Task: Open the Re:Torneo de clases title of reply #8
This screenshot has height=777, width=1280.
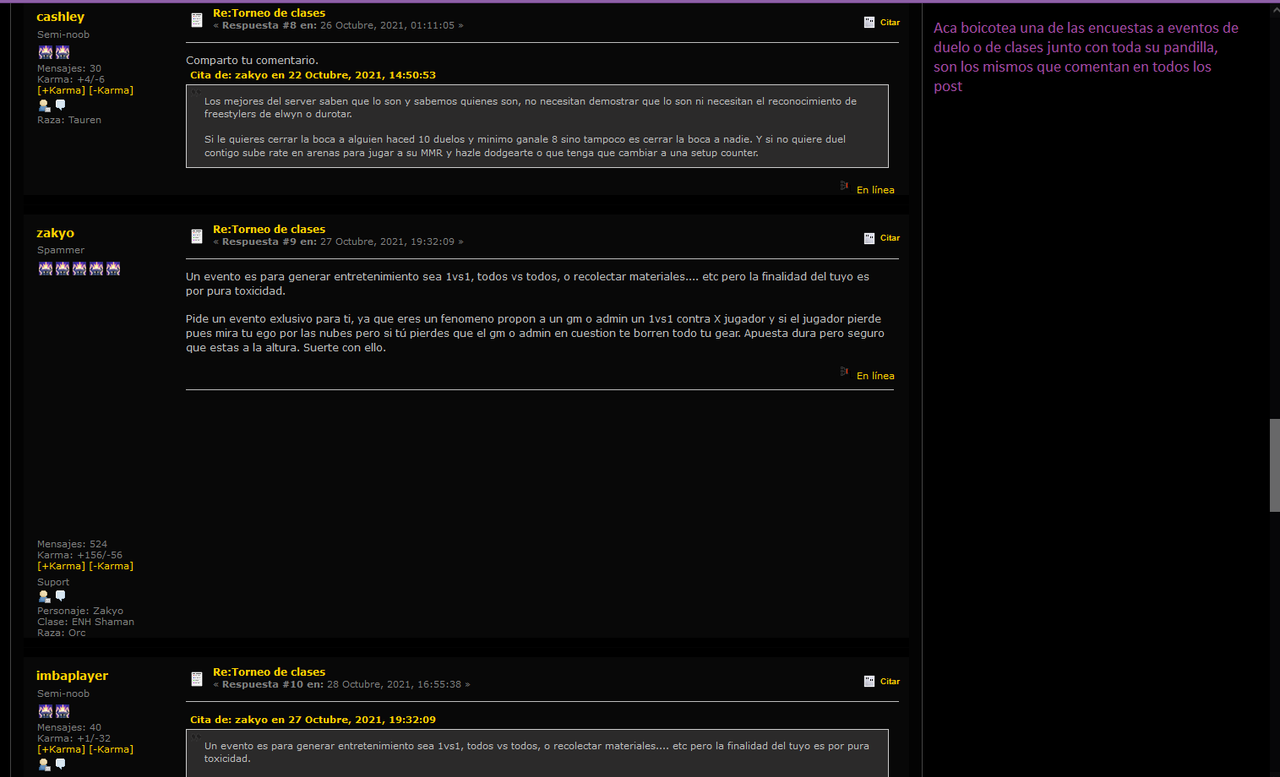Action: click(x=269, y=13)
